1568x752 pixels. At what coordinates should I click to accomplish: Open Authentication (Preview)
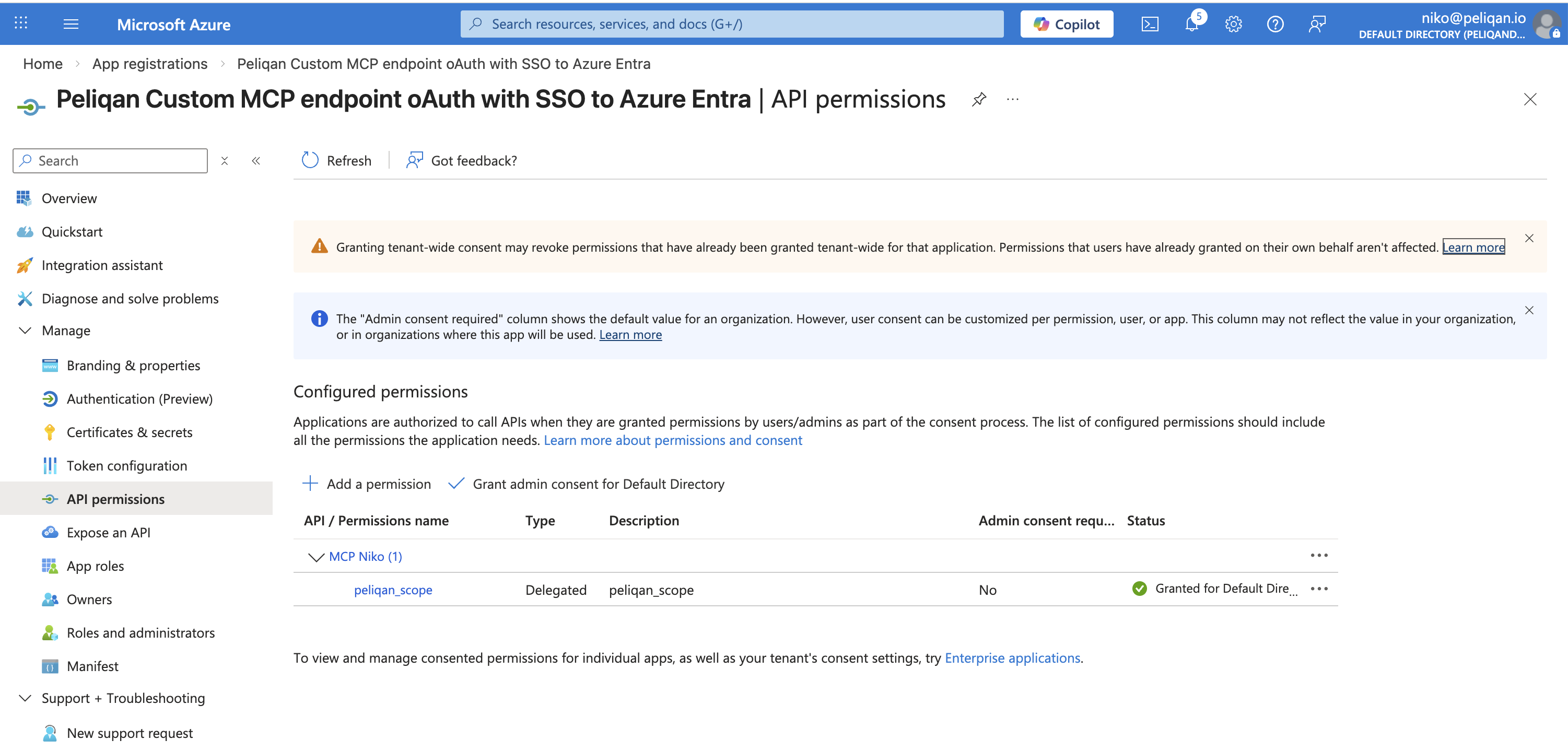139,399
